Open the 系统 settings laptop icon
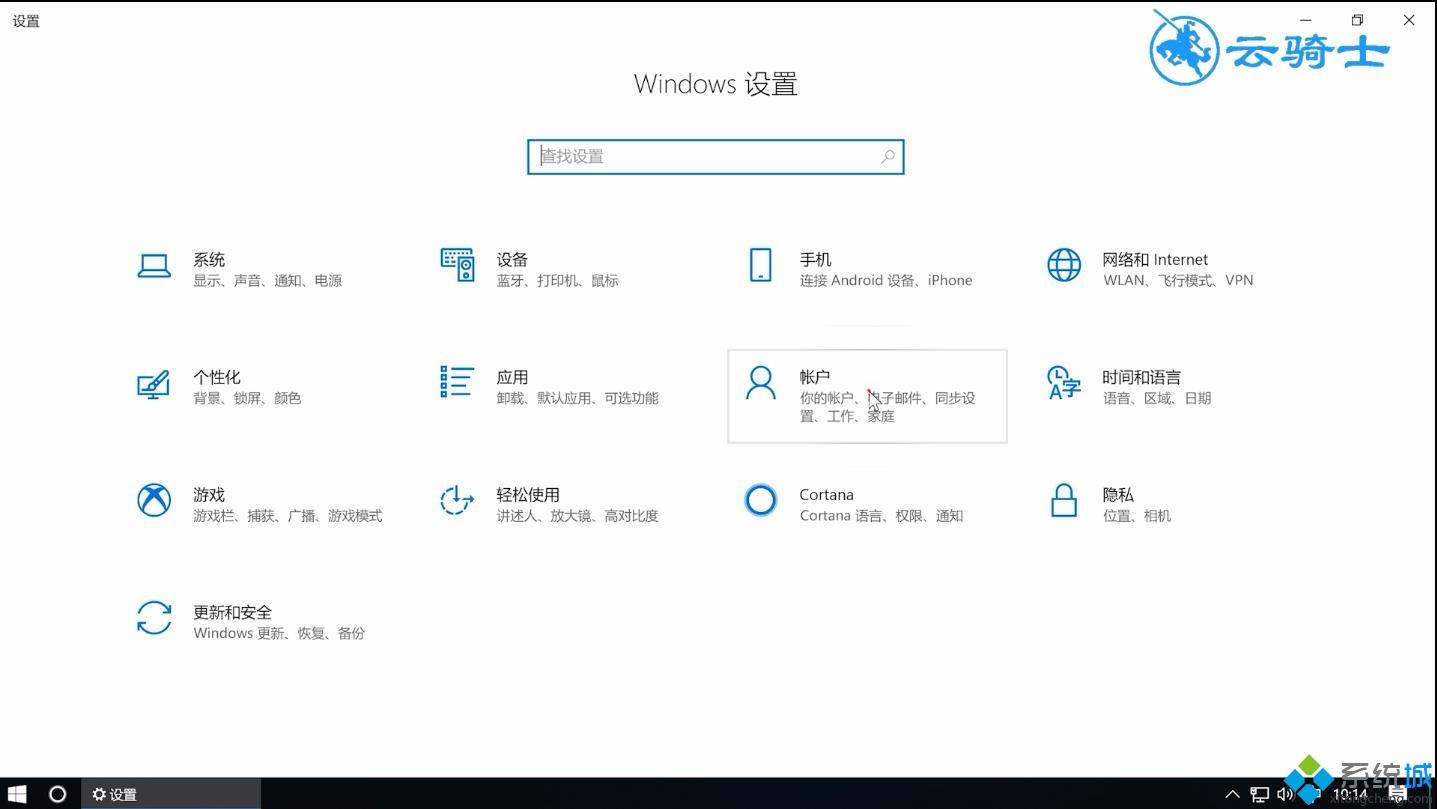1437x809 pixels. 154,265
